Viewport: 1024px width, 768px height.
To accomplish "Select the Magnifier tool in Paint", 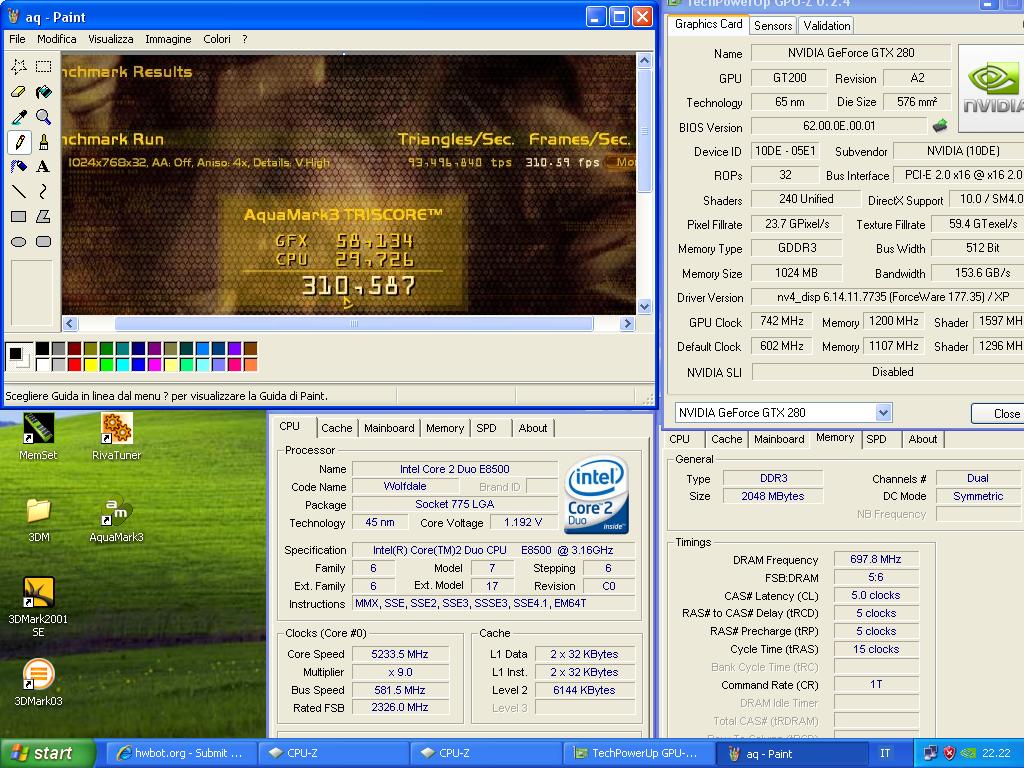I will click(x=44, y=117).
